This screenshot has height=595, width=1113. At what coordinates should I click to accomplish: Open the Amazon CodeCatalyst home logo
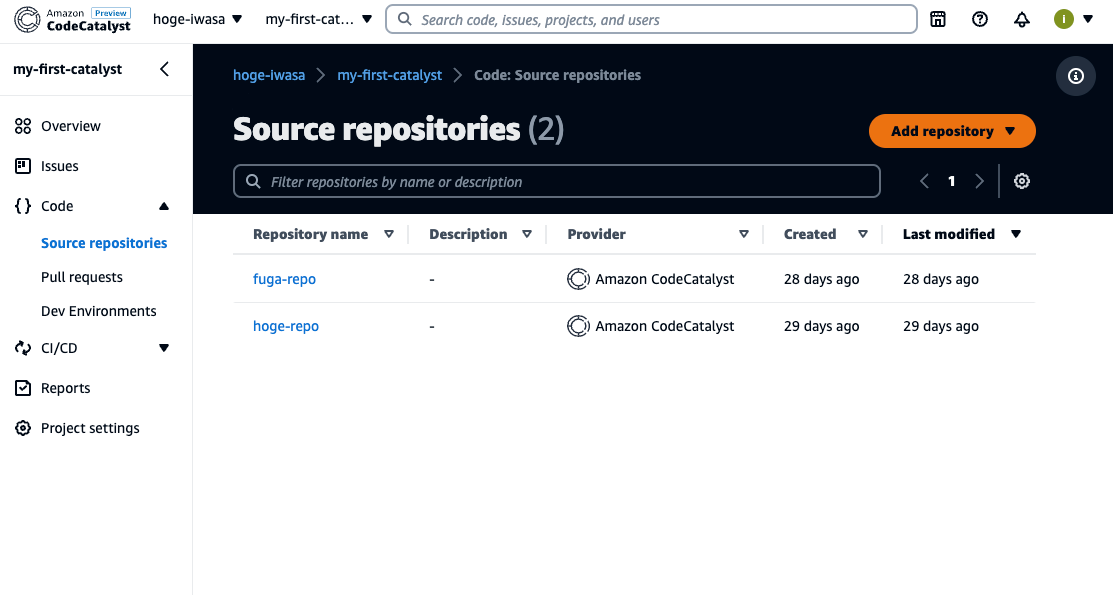pyautogui.click(x=72, y=20)
